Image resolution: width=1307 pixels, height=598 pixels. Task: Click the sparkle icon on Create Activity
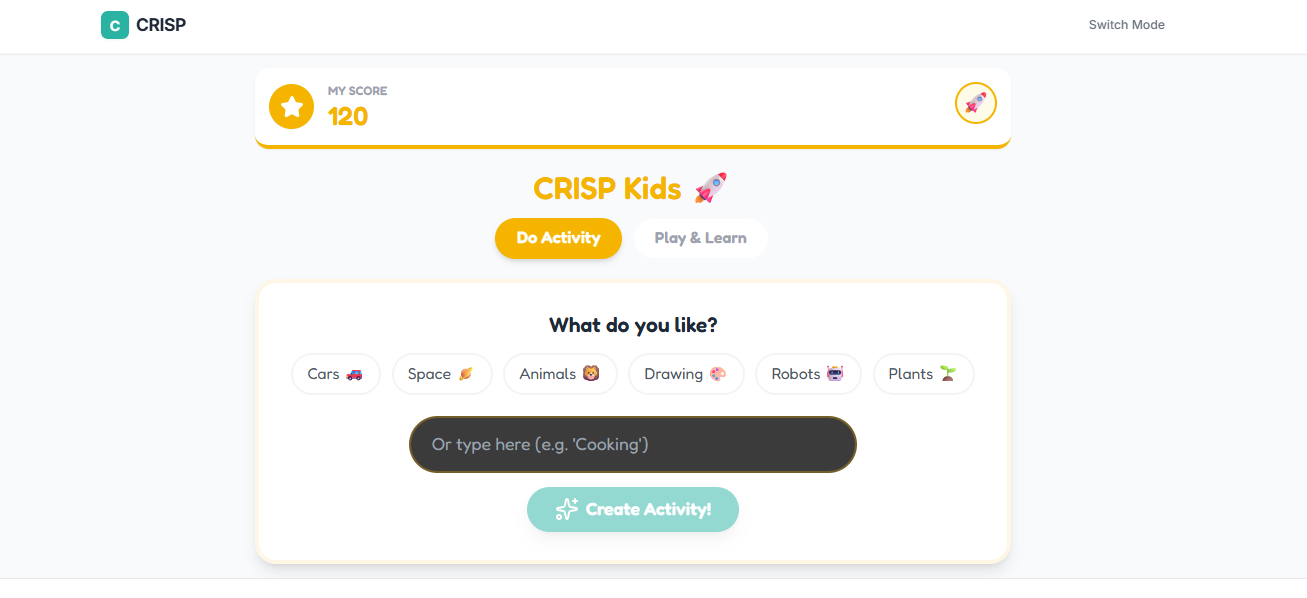(x=567, y=509)
